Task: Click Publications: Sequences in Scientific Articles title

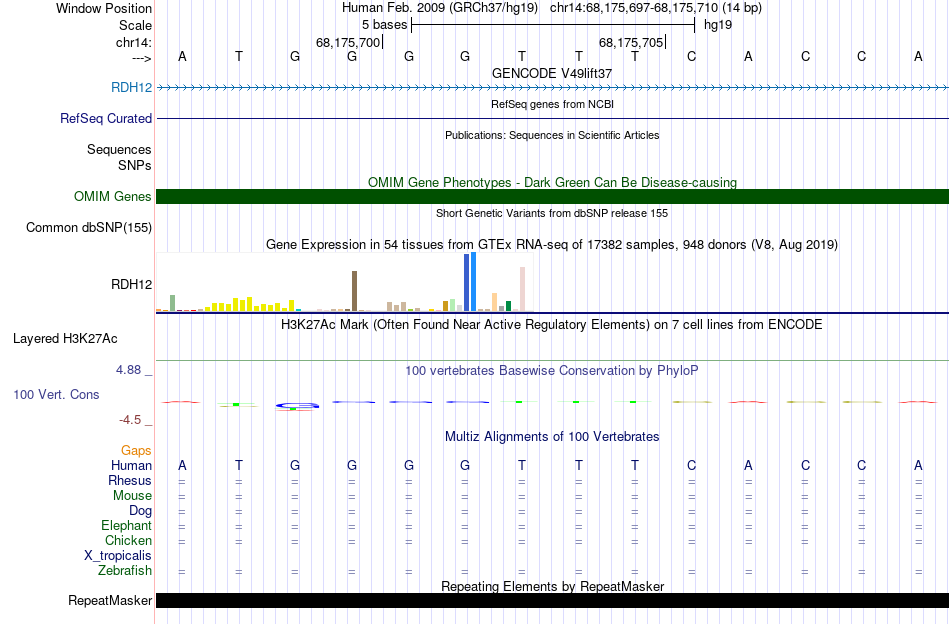Action: [552, 135]
